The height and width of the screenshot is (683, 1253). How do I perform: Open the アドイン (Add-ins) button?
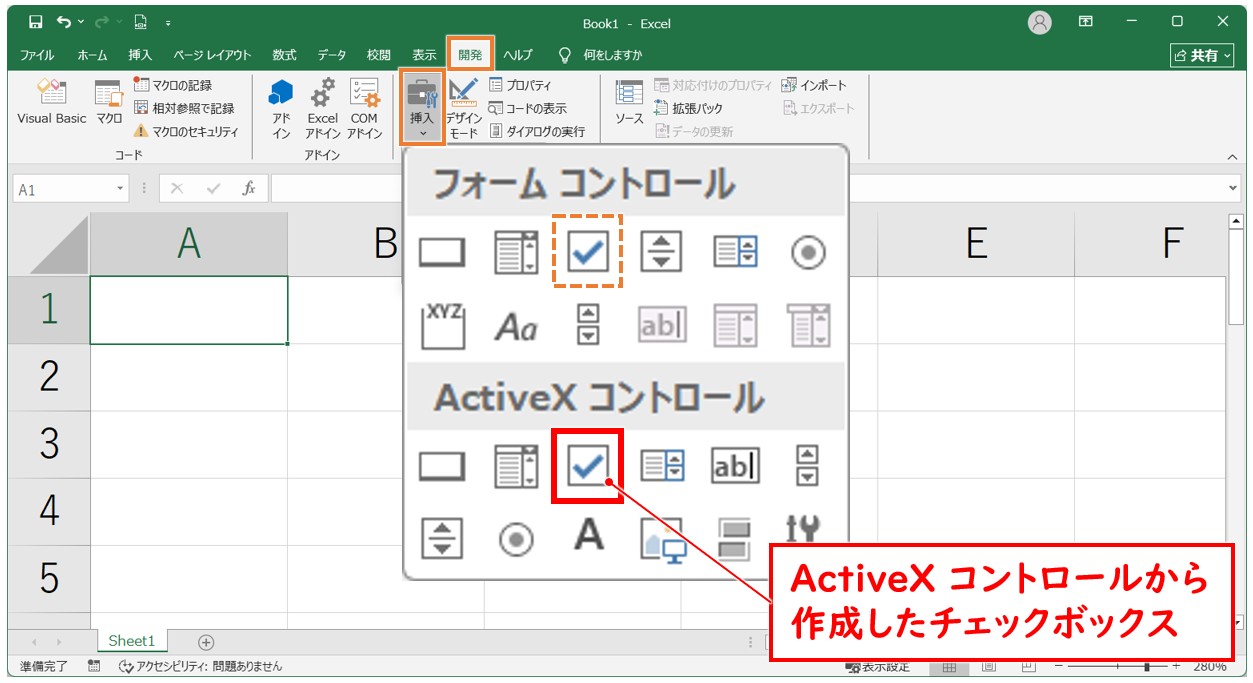[x=281, y=108]
